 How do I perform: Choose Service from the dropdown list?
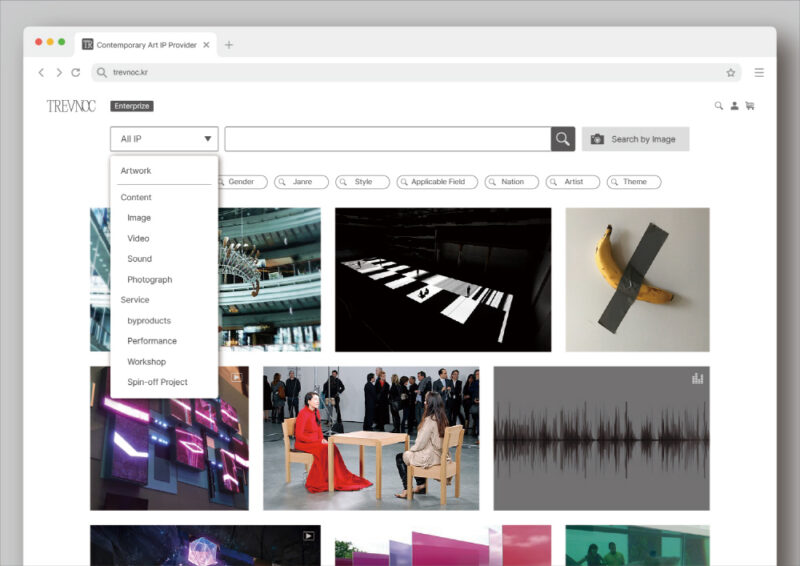click(x=135, y=300)
